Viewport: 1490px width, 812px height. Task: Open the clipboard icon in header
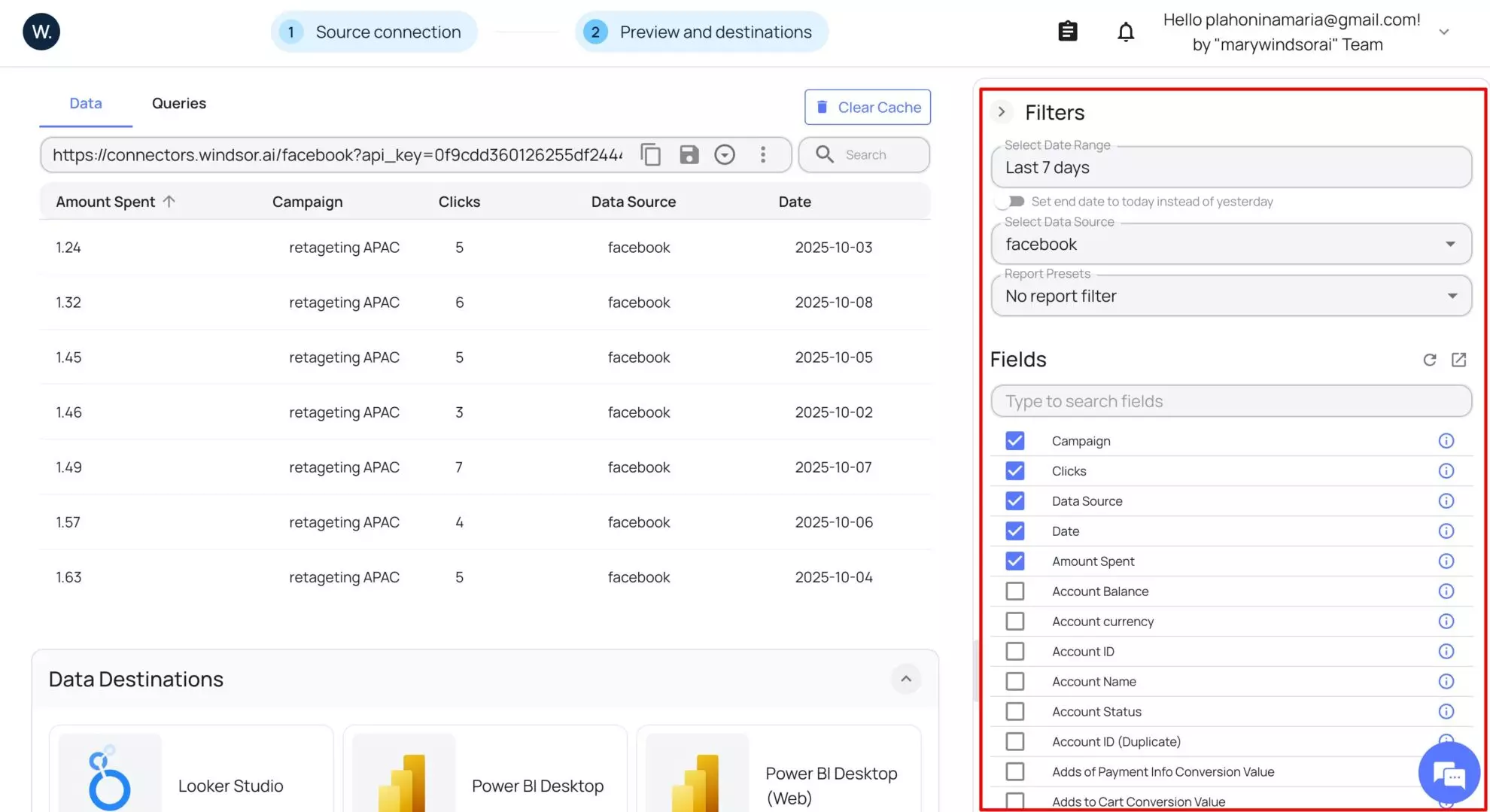(1067, 32)
